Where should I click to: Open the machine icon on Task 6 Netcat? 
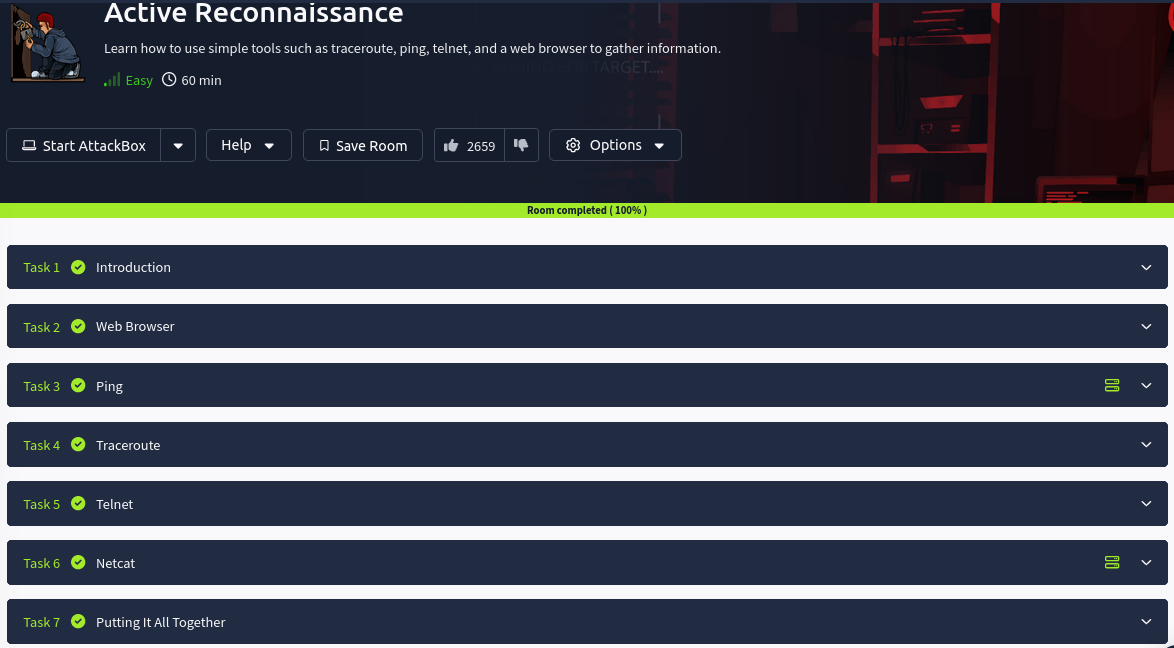tap(1112, 562)
